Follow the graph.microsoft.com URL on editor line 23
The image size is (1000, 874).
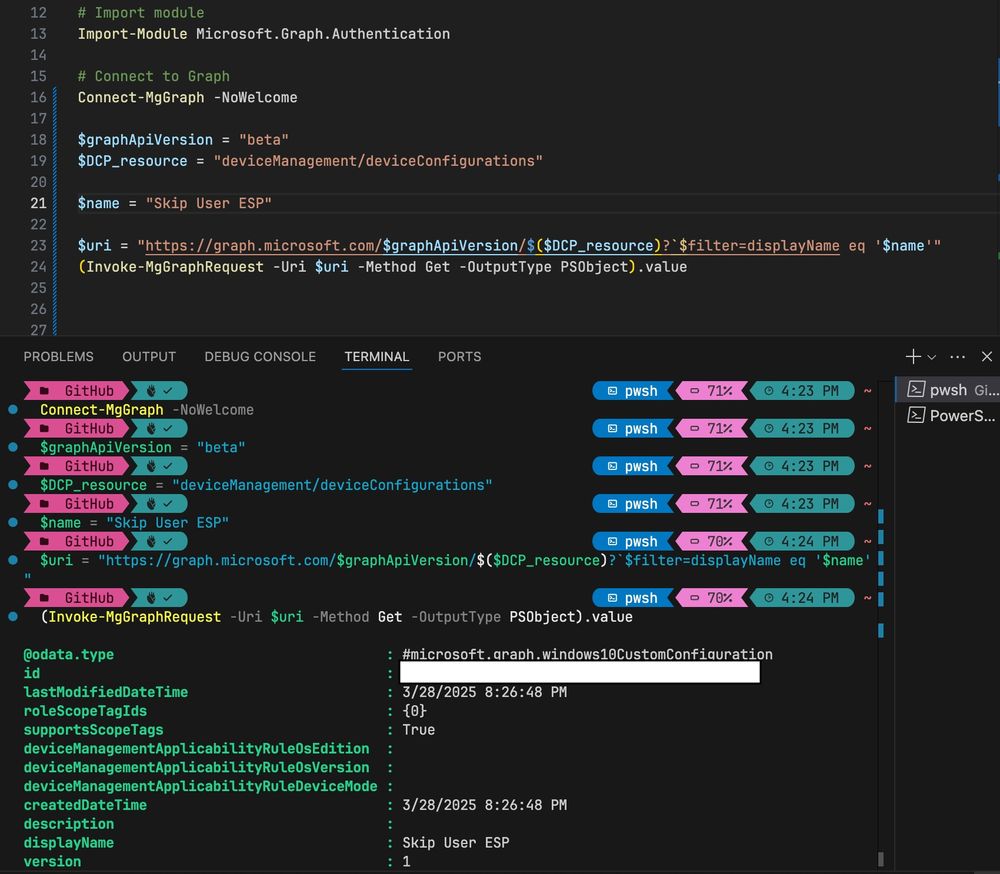pyautogui.click(x=492, y=246)
